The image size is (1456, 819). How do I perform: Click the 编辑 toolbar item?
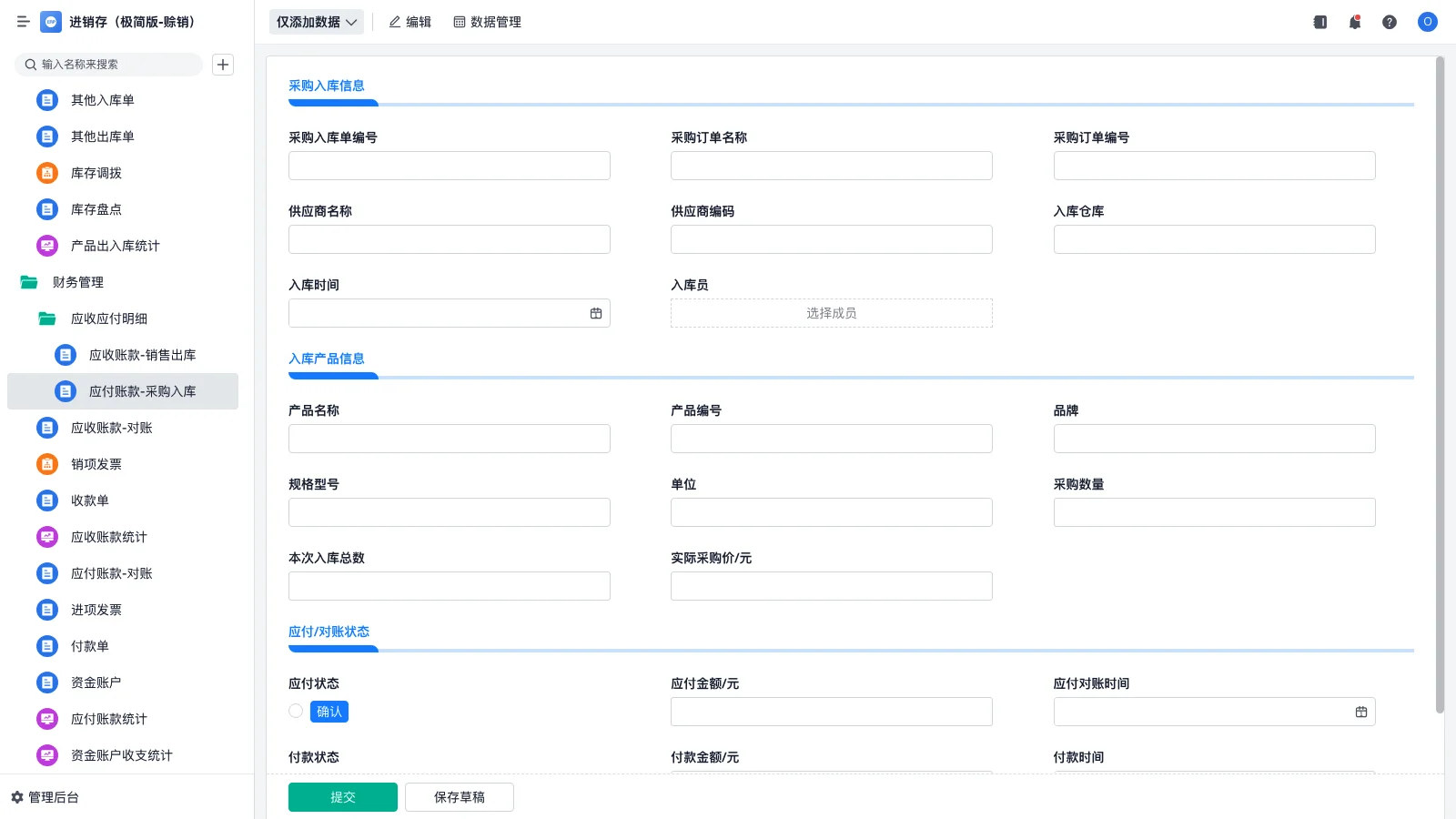click(409, 22)
